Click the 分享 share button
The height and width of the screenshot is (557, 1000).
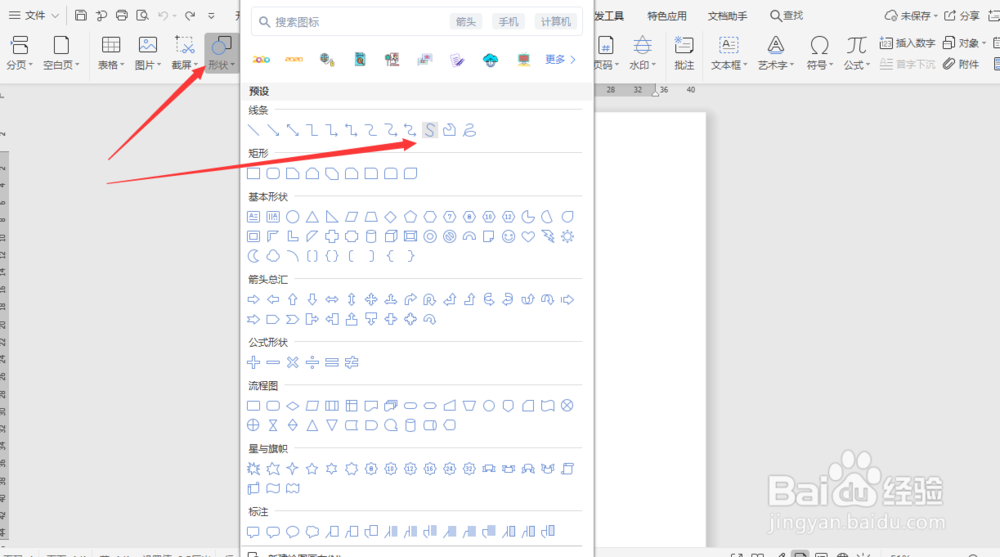(x=962, y=15)
